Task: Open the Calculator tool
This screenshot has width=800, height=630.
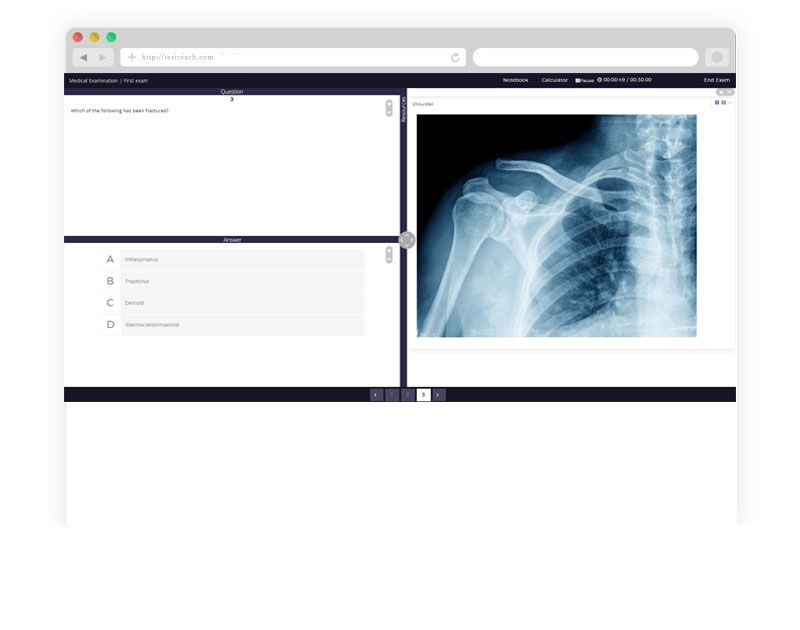Action: point(555,80)
